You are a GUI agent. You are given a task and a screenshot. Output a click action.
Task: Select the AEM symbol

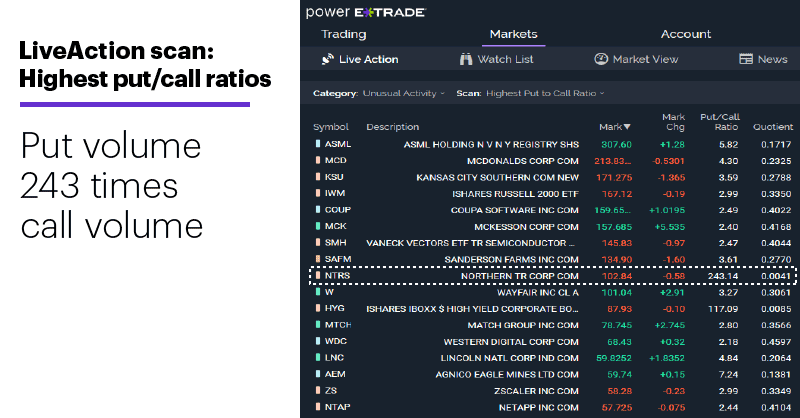(x=335, y=374)
